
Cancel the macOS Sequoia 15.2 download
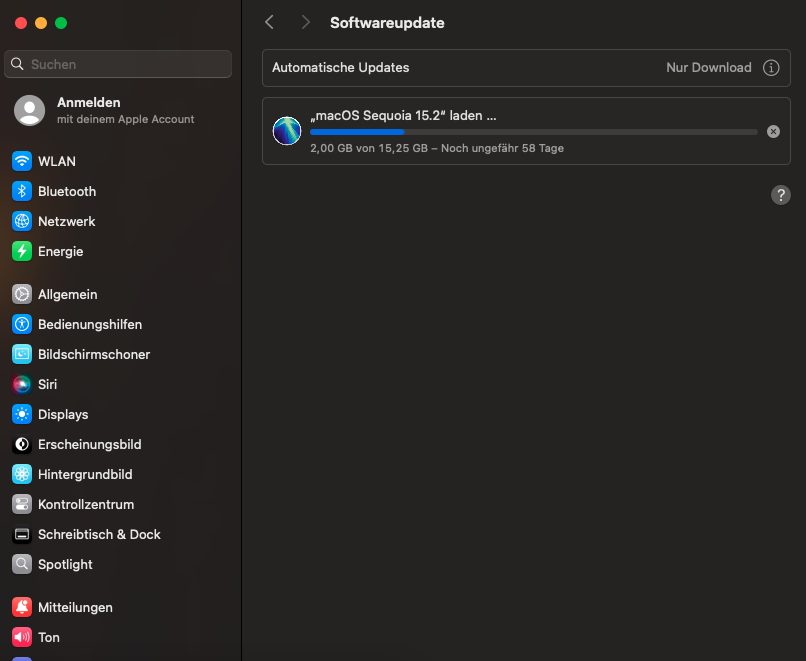[x=773, y=132]
